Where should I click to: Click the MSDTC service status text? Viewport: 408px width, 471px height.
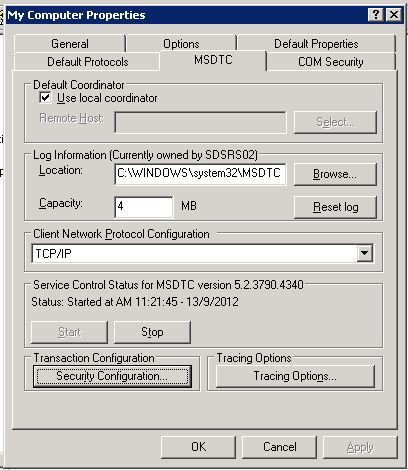click(x=135, y=302)
